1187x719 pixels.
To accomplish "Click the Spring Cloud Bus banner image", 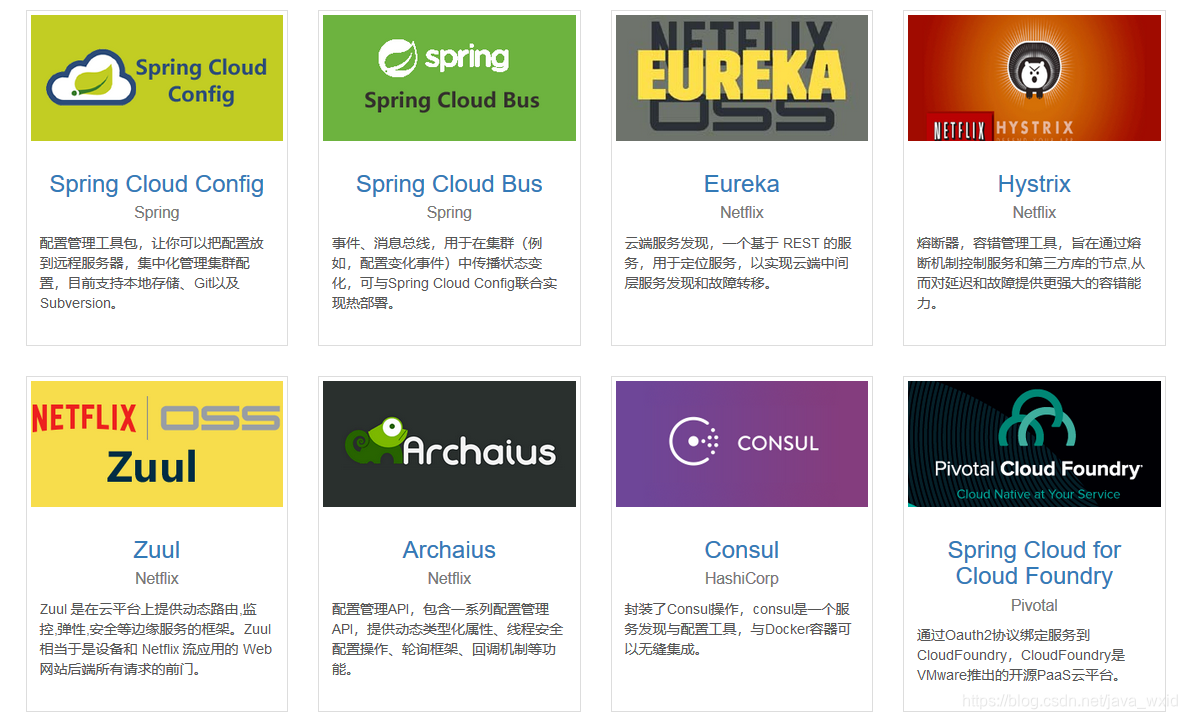I will [449, 78].
